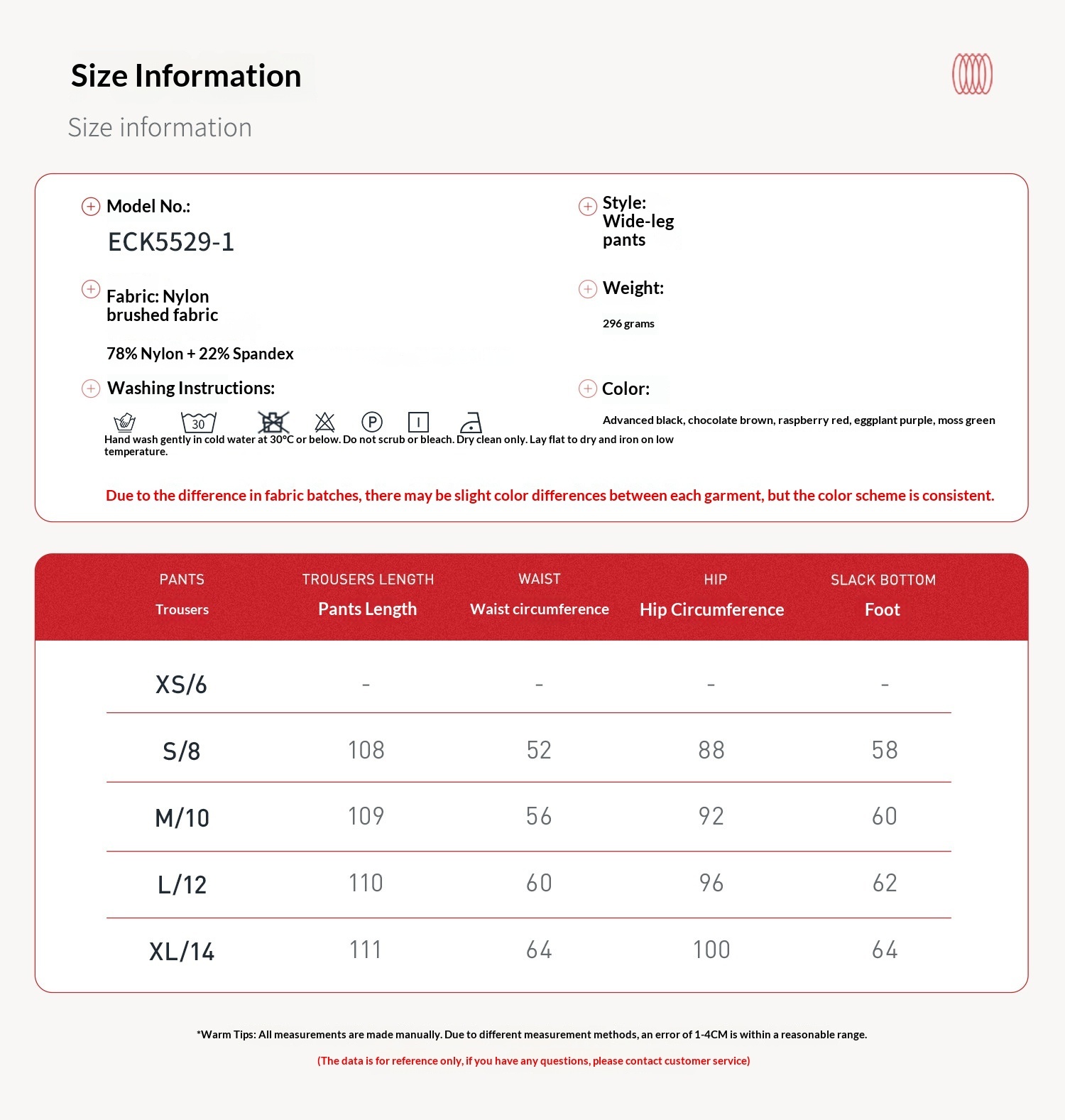The height and width of the screenshot is (1120, 1065).
Task: Expand the plus icon beside Model No.
Action: 91,207
